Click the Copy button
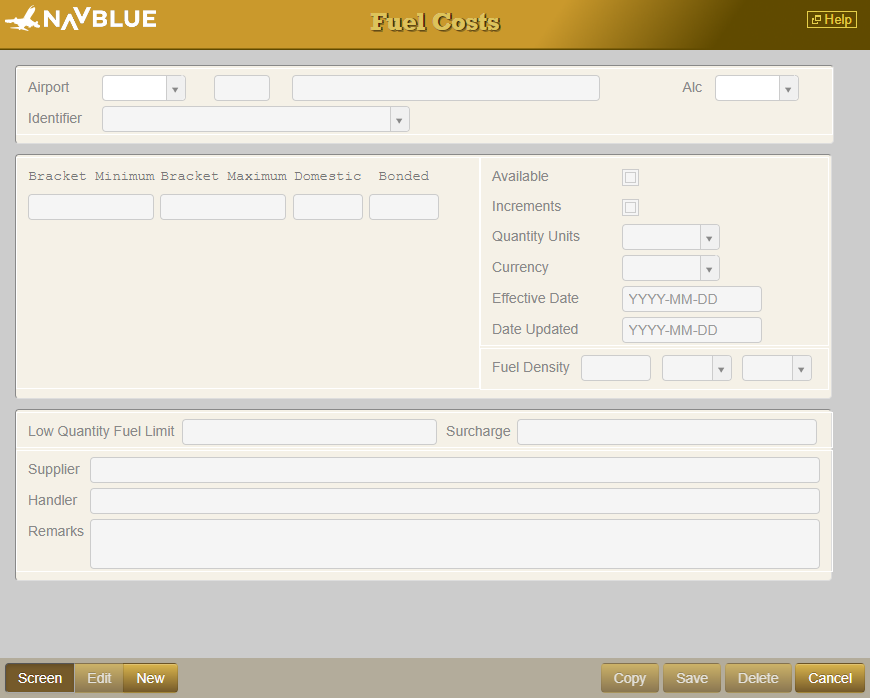Image resolution: width=870 pixels, height=698 pixels. (630, 678)
